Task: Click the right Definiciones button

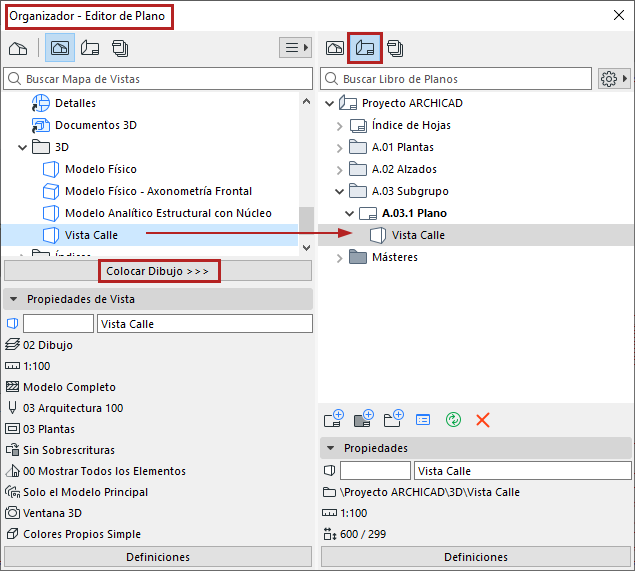Action: click(x=476, y=557)
